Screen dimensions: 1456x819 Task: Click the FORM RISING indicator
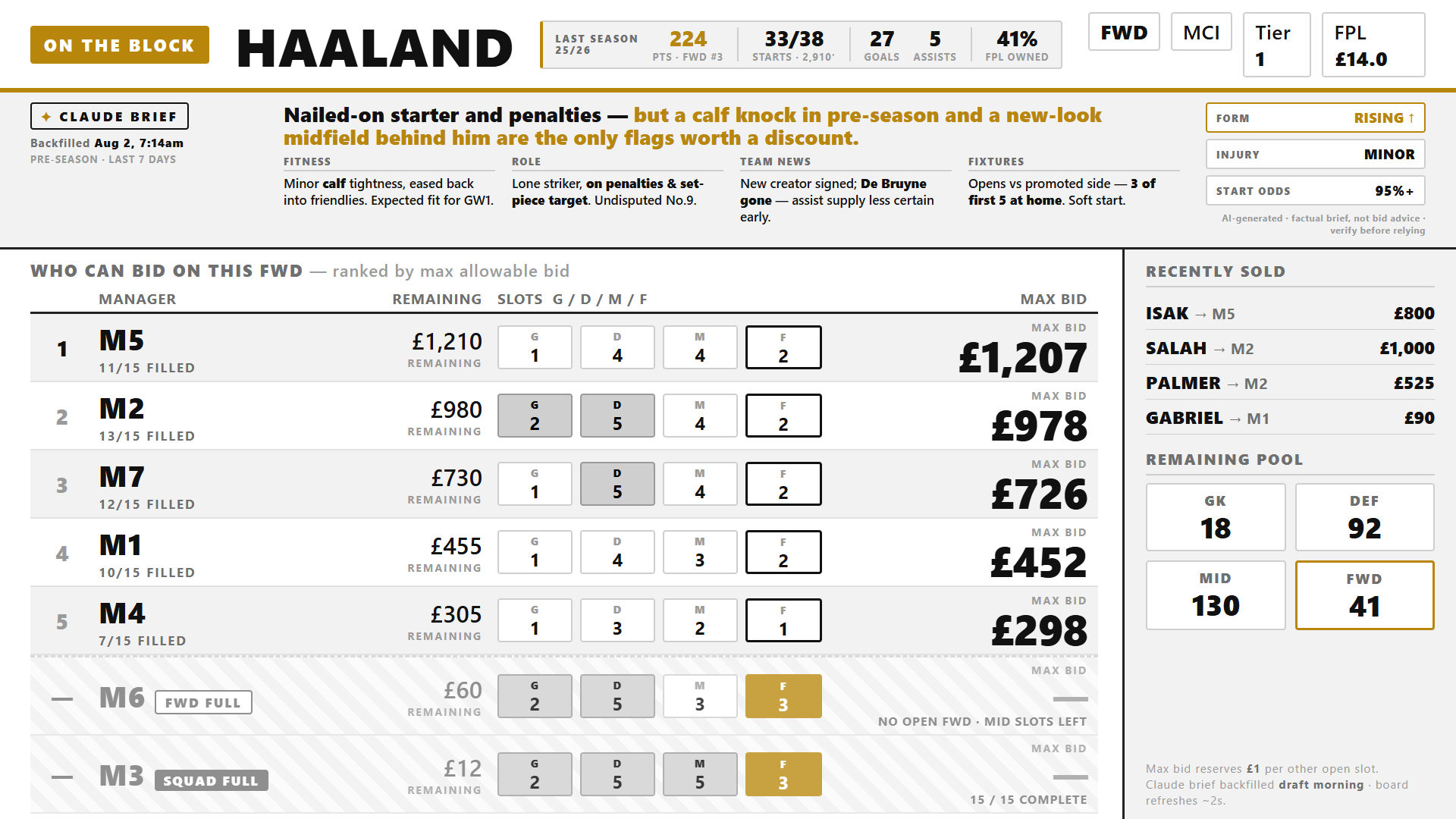click(x=1316, y=118)
